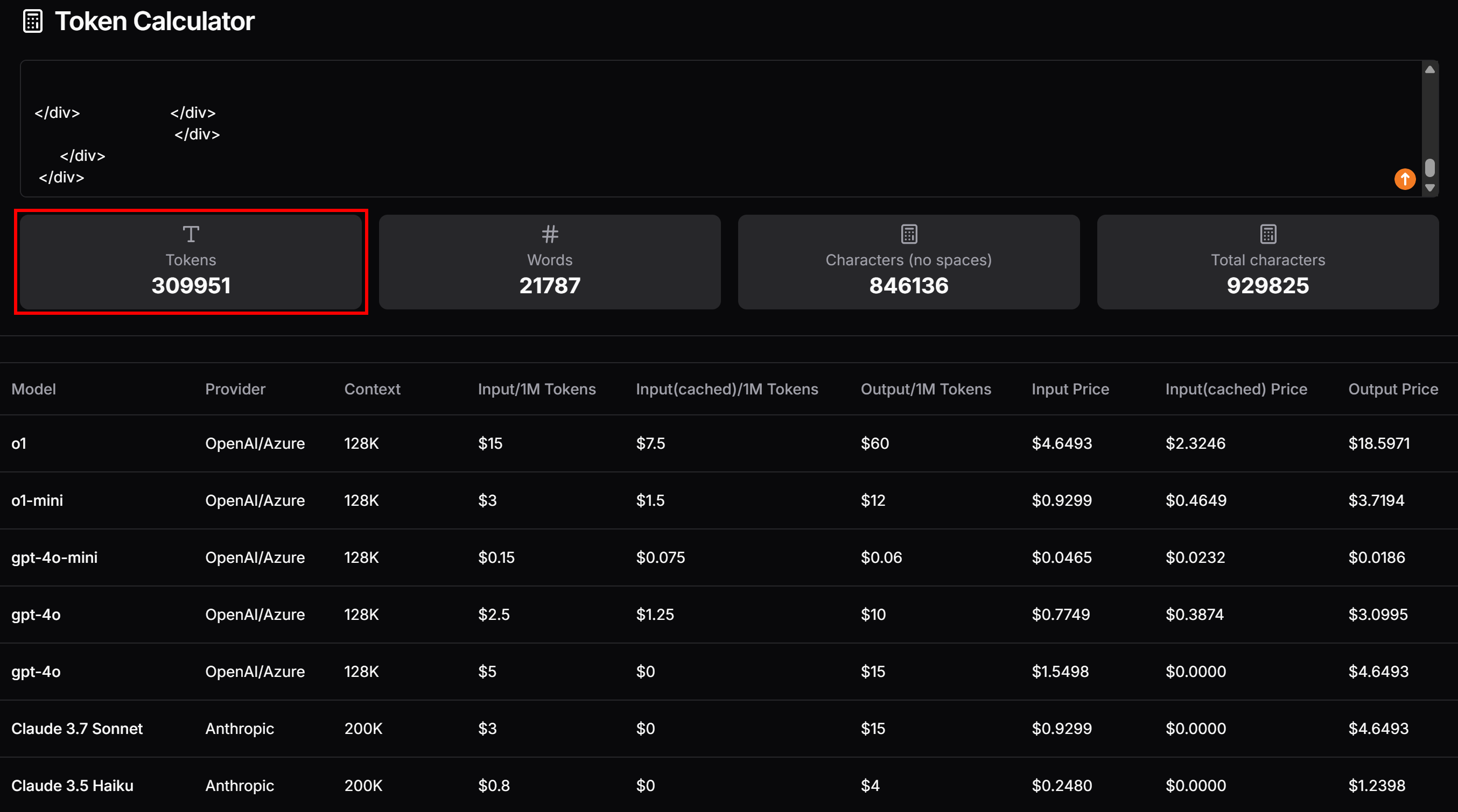Click the $12 output rate for o1-mini

click(873, 500)
